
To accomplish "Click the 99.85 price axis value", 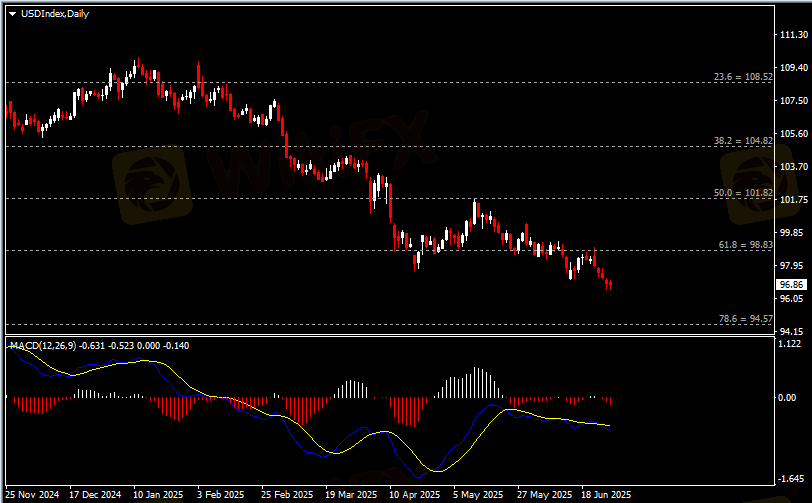I will click(x=791, y=233).
